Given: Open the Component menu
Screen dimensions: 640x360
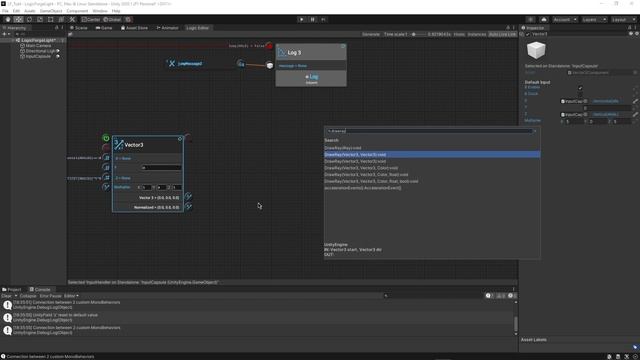Looking at the screenshot, I should point(77,11).
